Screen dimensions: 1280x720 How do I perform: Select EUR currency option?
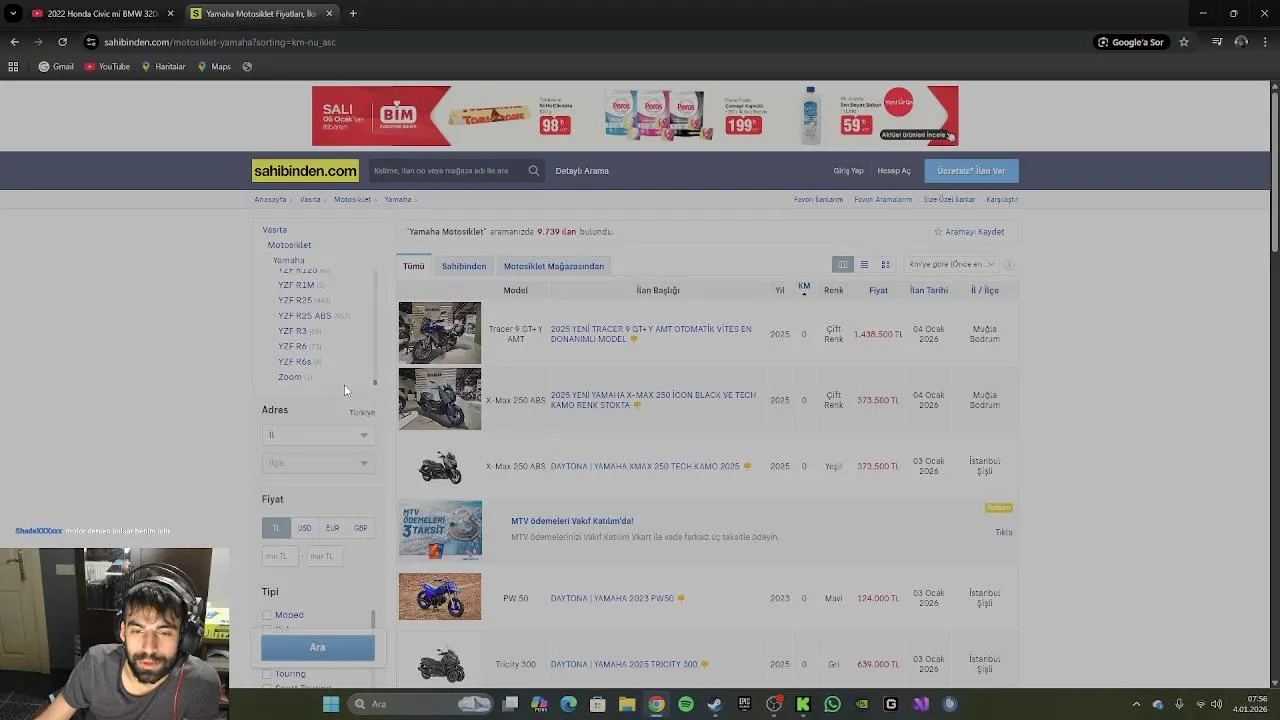pyautogui.click(x=332, y=528)
